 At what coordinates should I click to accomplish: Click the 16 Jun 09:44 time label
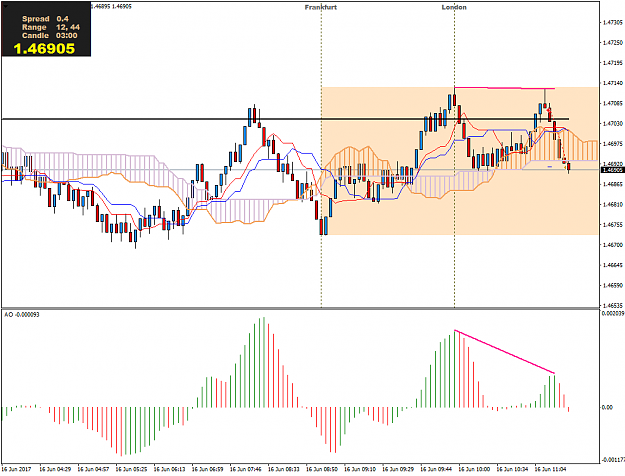(436, 469)
